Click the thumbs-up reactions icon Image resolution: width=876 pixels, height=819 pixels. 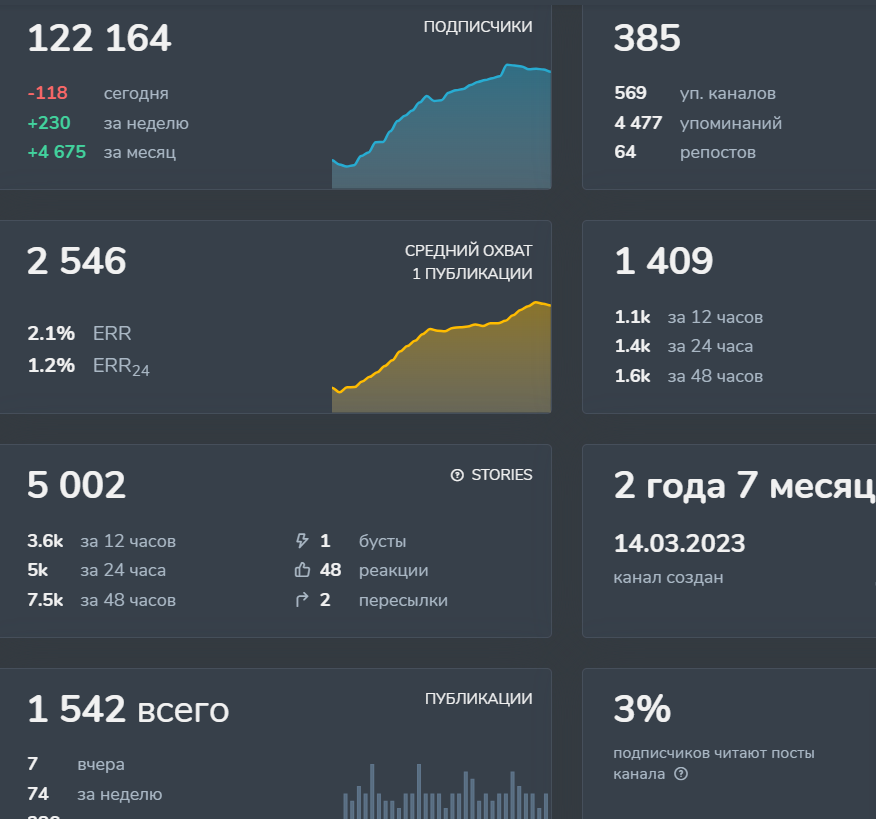pos(302,570)
